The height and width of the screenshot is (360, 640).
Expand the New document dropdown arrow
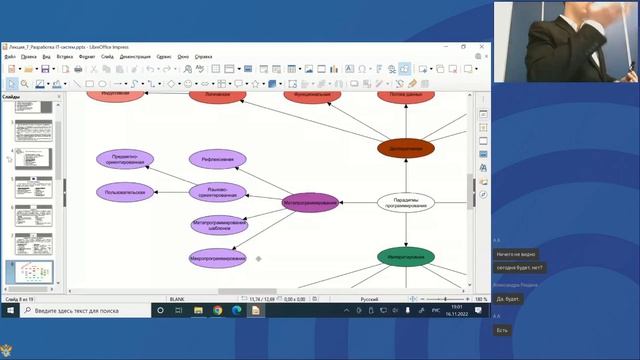(x=20, y=69)
